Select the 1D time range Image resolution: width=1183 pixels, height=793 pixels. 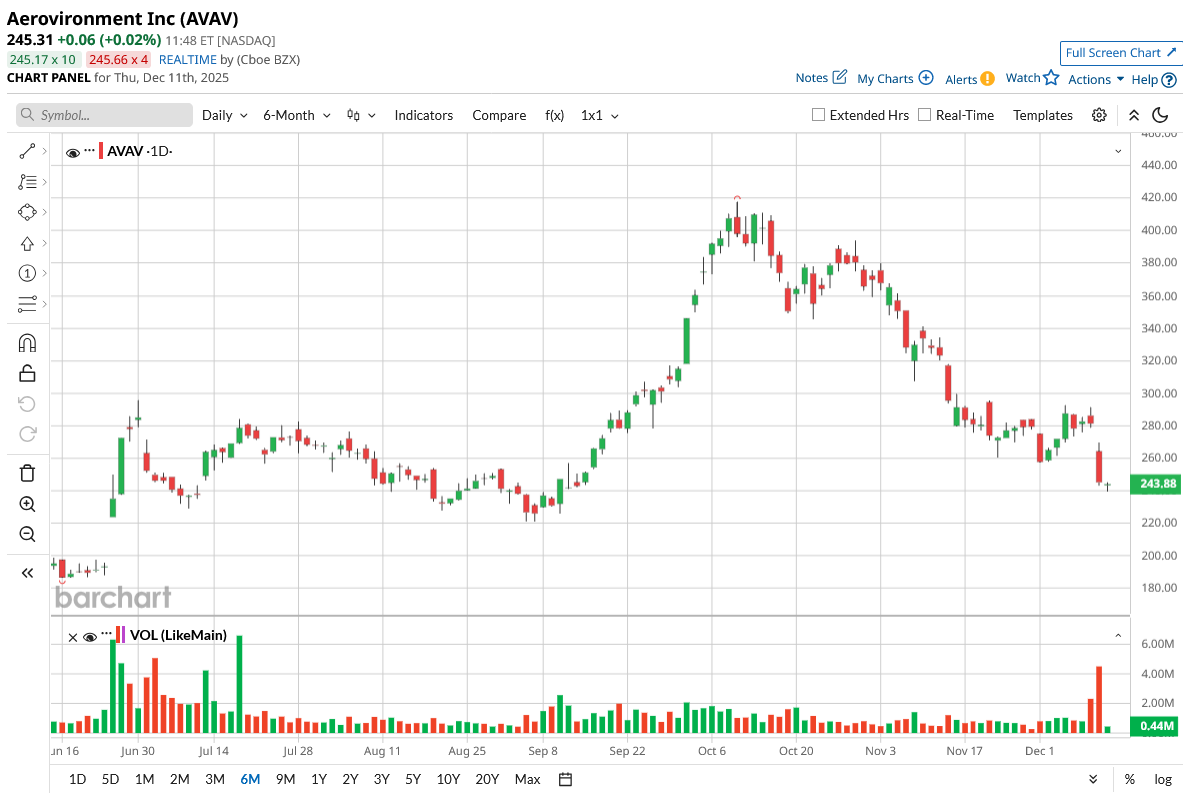pyautogui.click(x=77, y=779)
